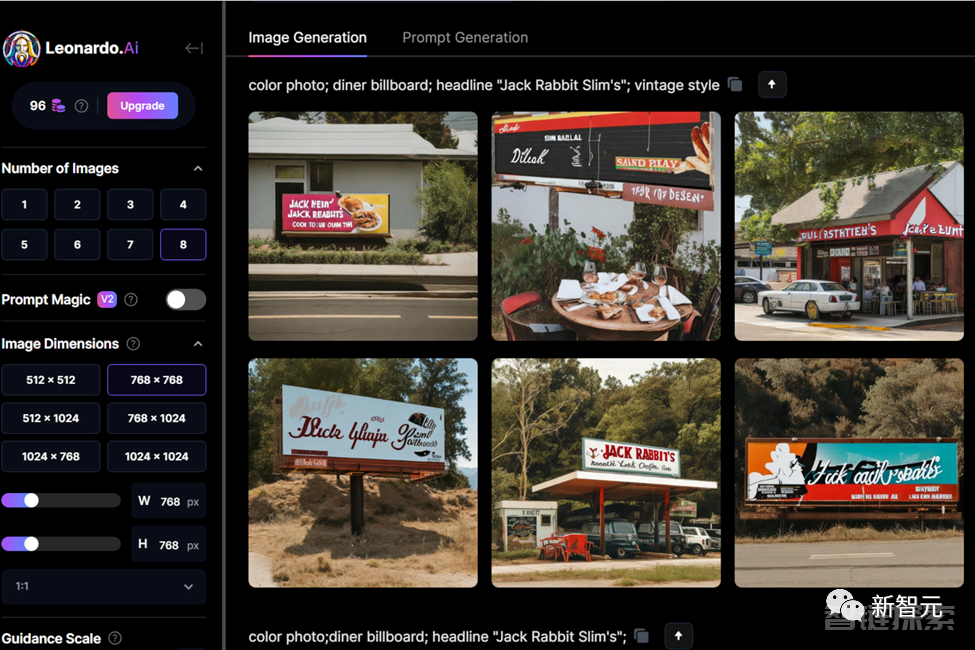Screen dimensions: 975x650
Task: Reuse the vintage style prompt with the up arrow
Action: 772,85
